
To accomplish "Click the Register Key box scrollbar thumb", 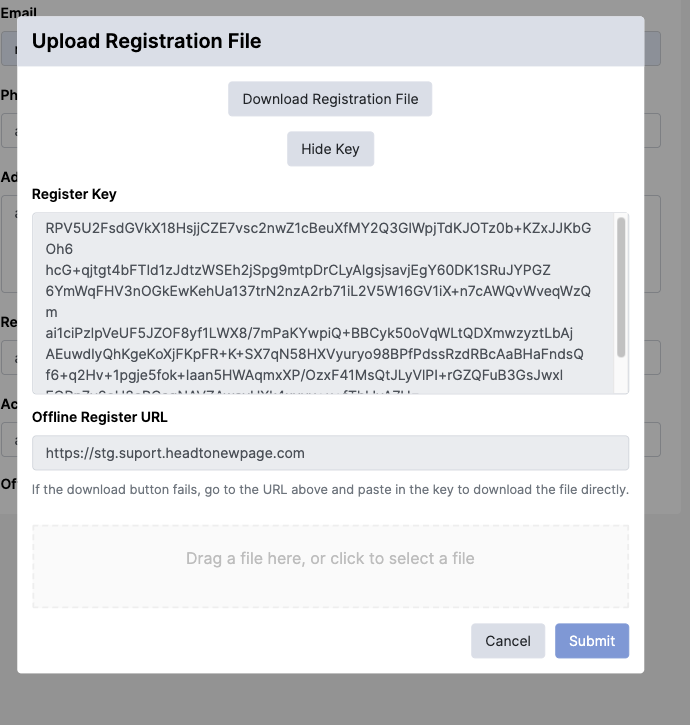I will [x=621, y=285].
